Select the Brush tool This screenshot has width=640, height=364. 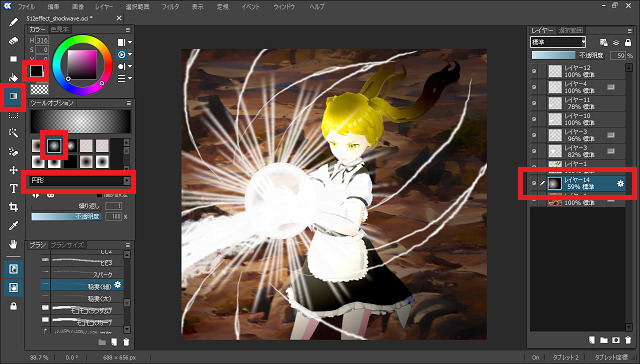click(13, 22)
